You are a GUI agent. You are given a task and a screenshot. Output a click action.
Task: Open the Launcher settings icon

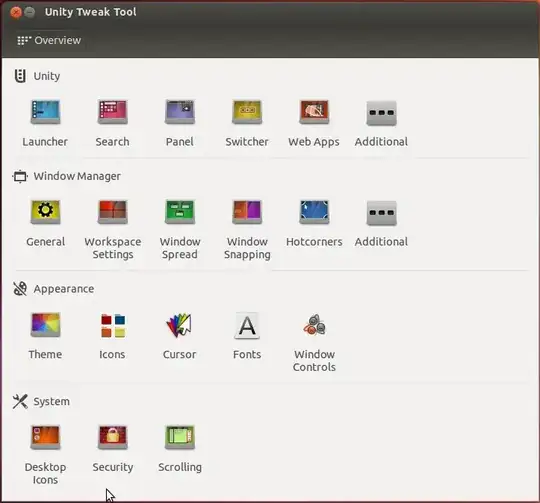45,122
